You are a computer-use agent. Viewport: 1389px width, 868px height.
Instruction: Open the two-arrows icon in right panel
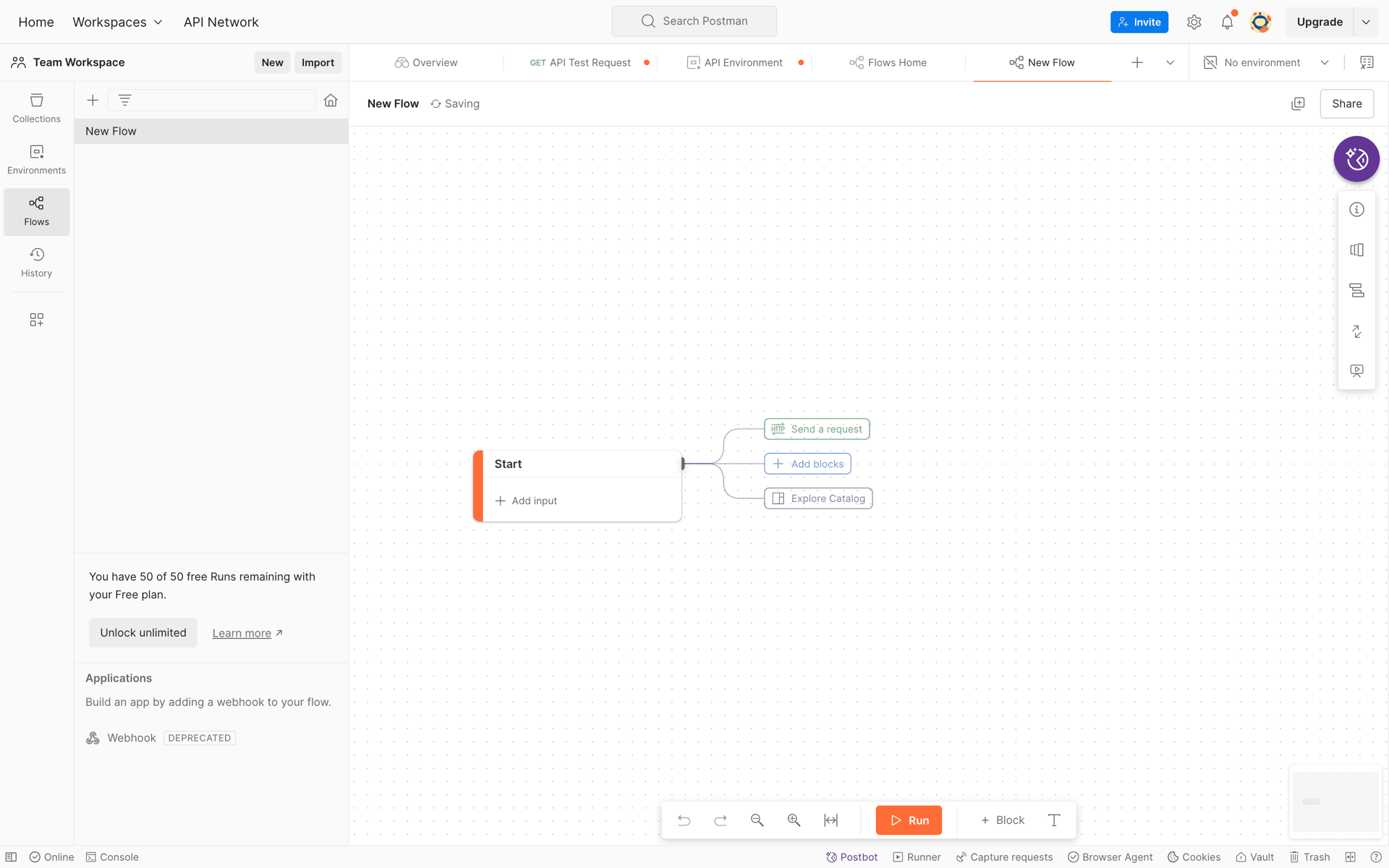coord(1356,331)
